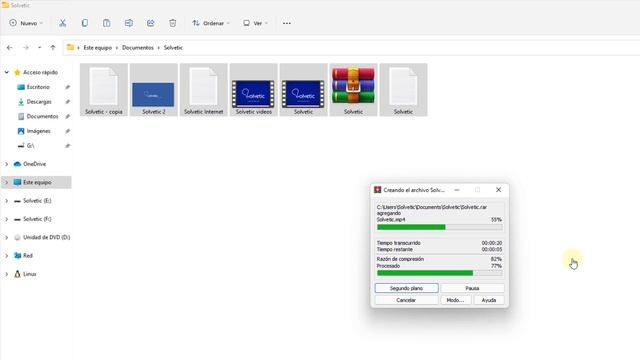
Task: Click the Procesado total progress bar
Action: point(440,273)
